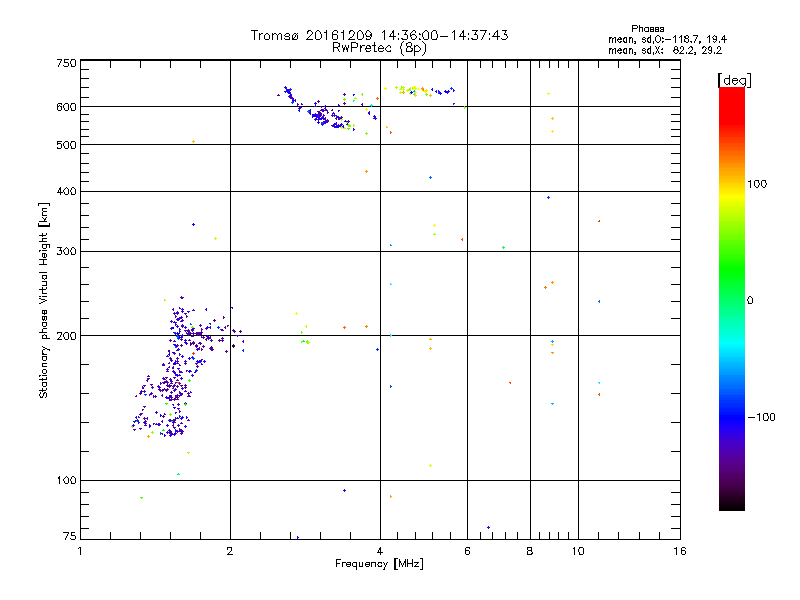Click the phase colorbar gradient
The width and height of the screenshot is (800, 600).
pyautogui.click(x=732, y=299)
